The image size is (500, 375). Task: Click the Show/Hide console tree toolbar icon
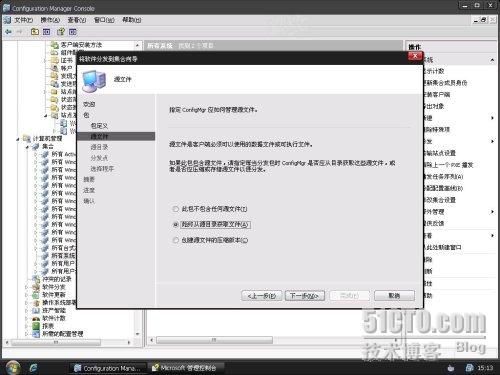(47, 32)
